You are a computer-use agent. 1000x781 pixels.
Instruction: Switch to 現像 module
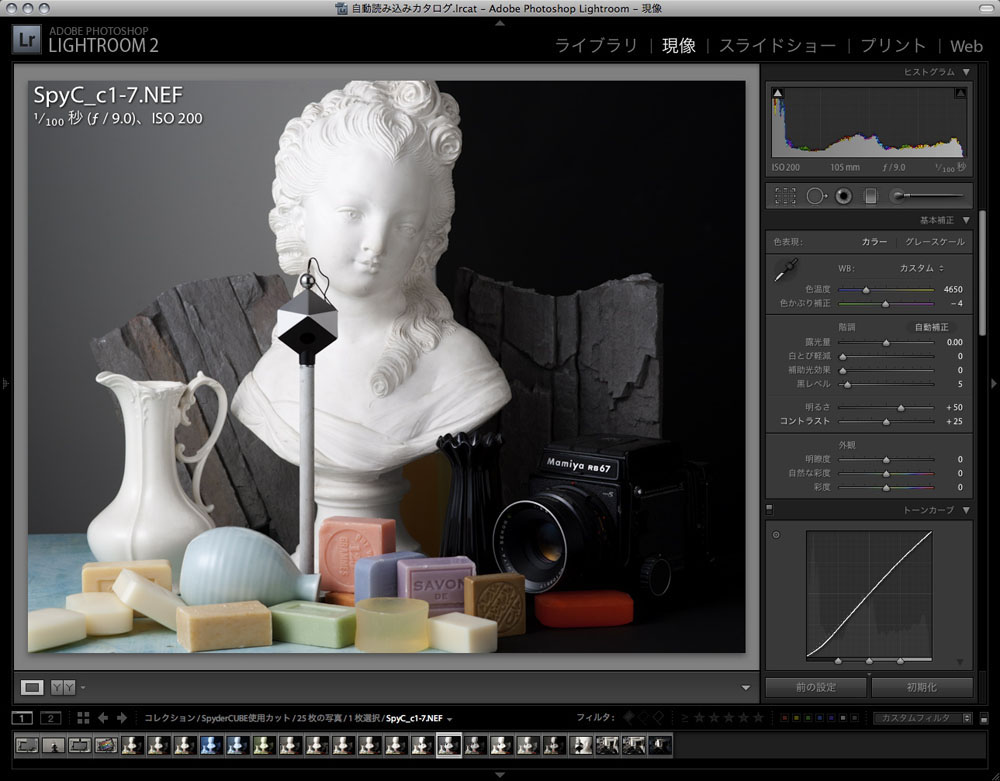(679, 46)
